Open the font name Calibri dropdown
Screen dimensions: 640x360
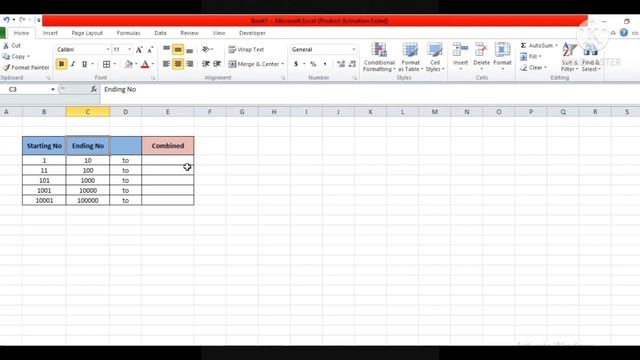click(x=108, y=49)
